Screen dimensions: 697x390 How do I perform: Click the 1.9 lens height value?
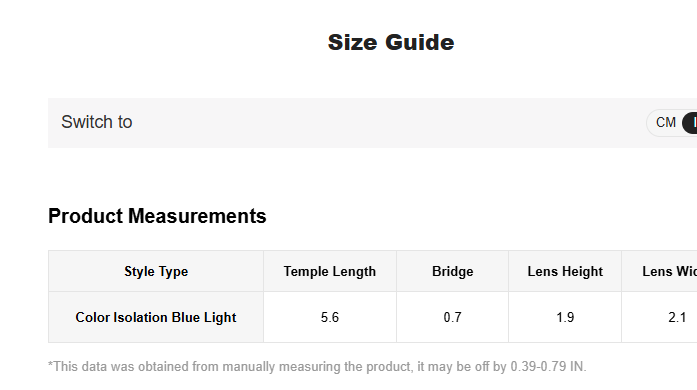[x=565, y=318]
